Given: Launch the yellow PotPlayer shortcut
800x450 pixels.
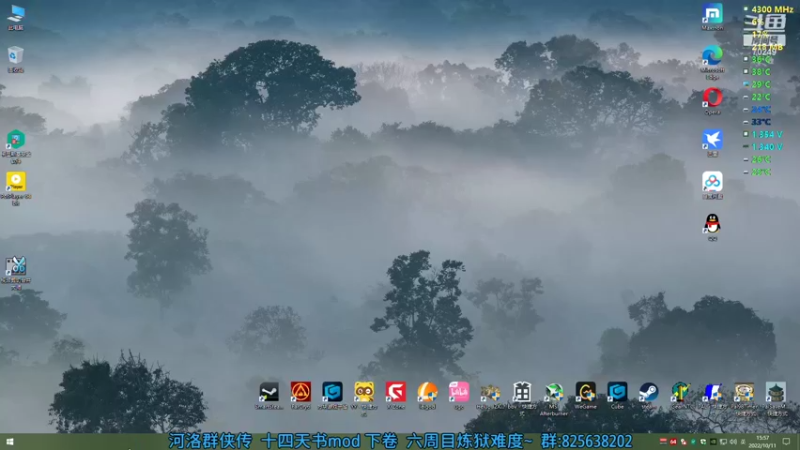Looking at the screenshot, I should [x=16, y=188].
